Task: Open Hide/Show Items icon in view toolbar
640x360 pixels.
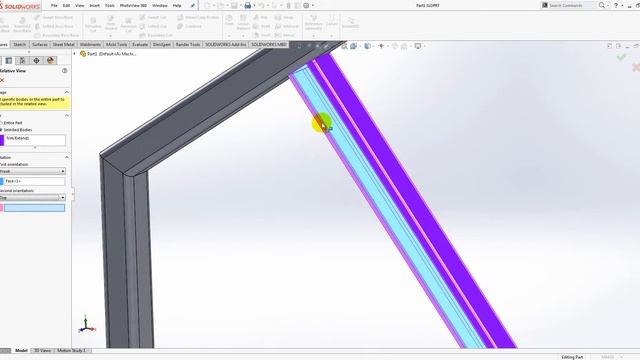Action: pyautogui.click(x=381, y=46)
